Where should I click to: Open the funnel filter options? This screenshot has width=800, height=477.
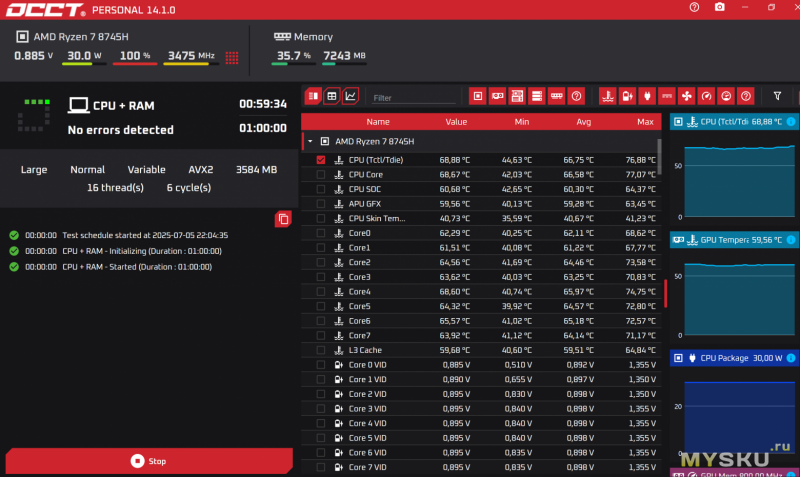(x=777, y=96)
